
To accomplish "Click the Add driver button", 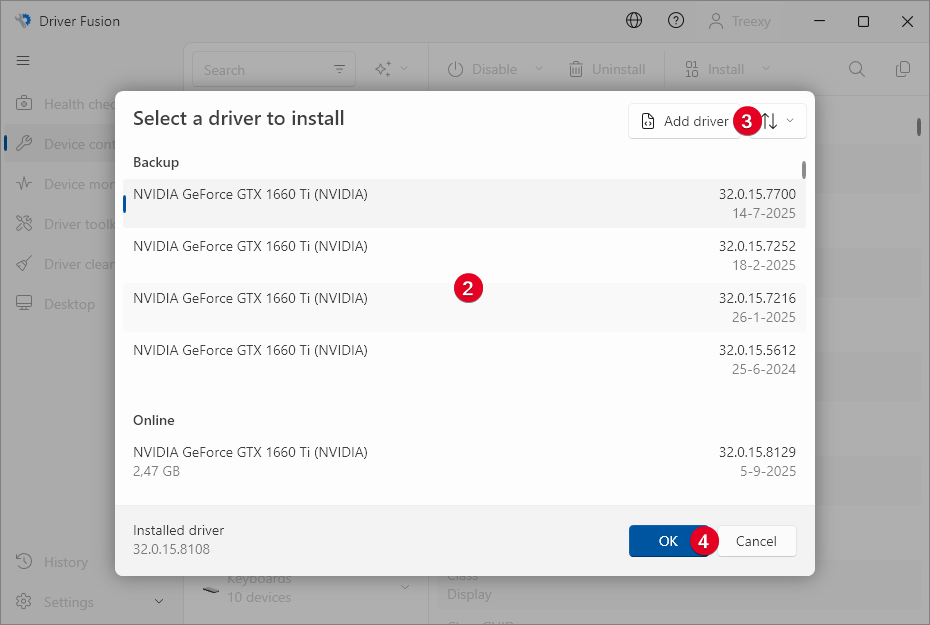I will [684, 121].
